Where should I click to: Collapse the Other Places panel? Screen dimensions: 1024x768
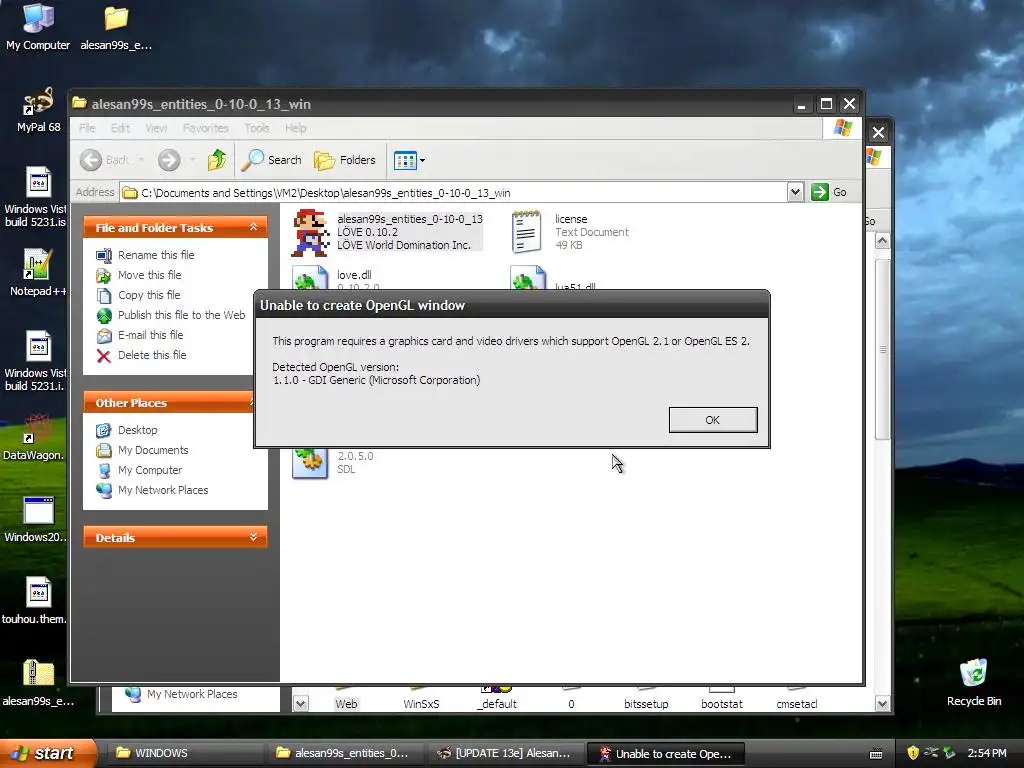[x=251, y=402]
